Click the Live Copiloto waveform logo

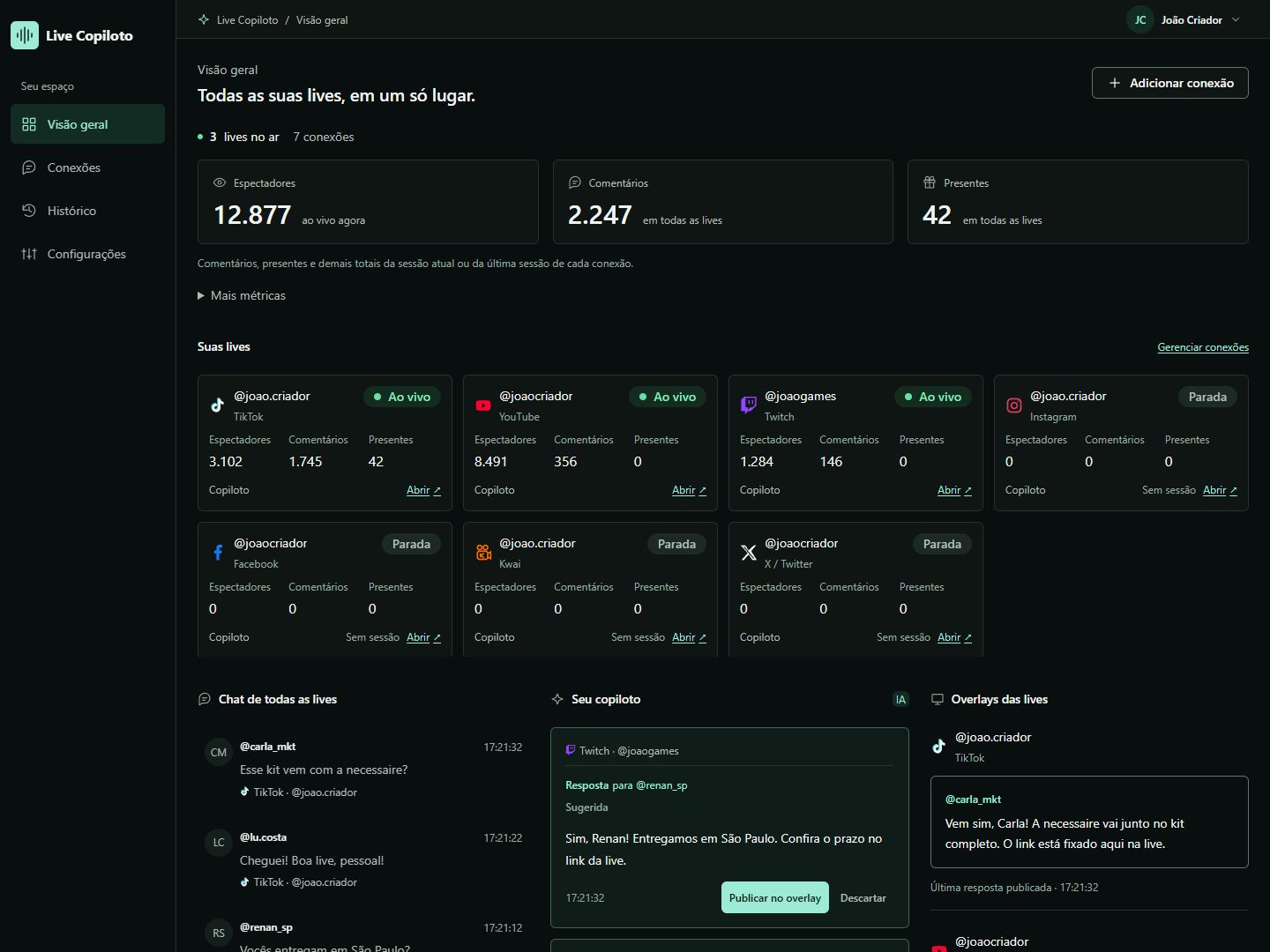click(x=25, y=35)
